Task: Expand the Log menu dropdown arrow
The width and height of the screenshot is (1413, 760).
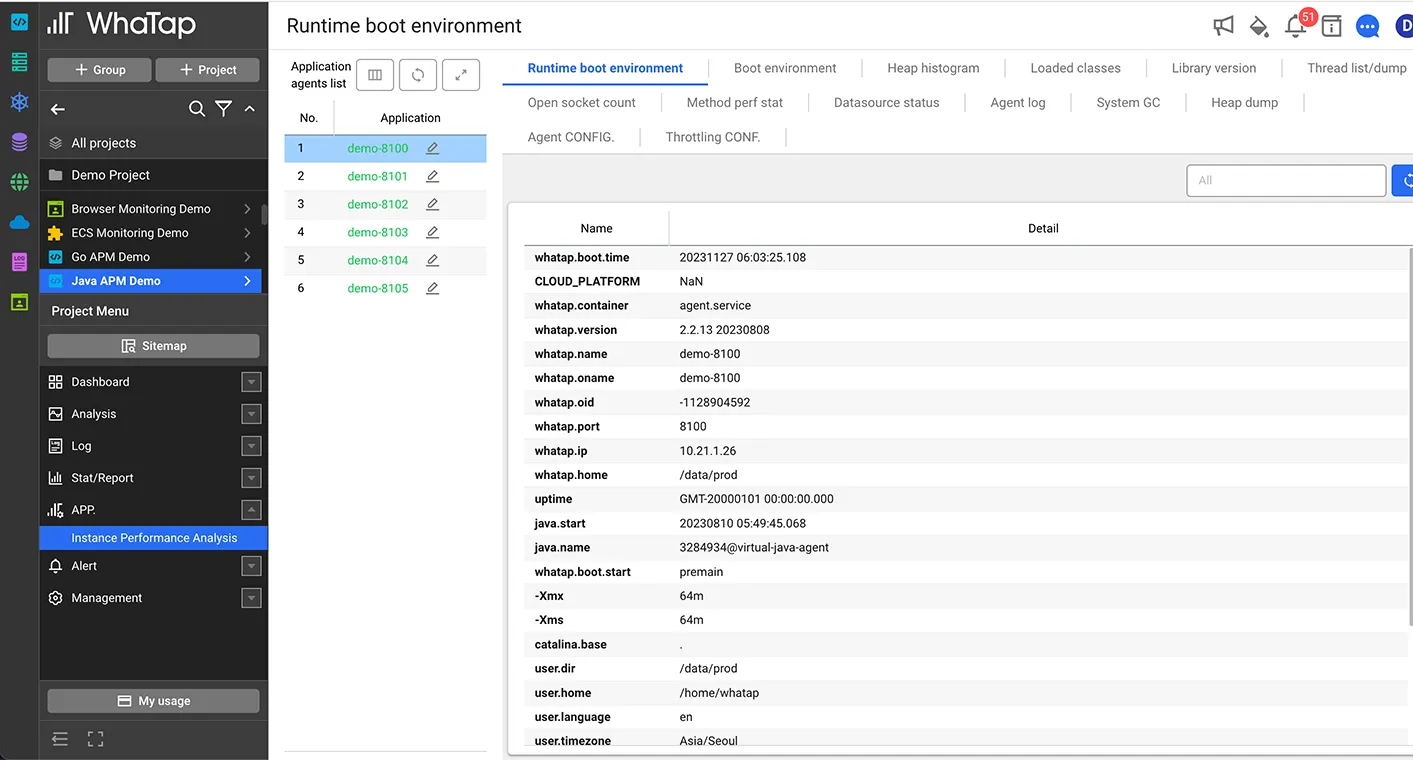Action: point(252,446)
